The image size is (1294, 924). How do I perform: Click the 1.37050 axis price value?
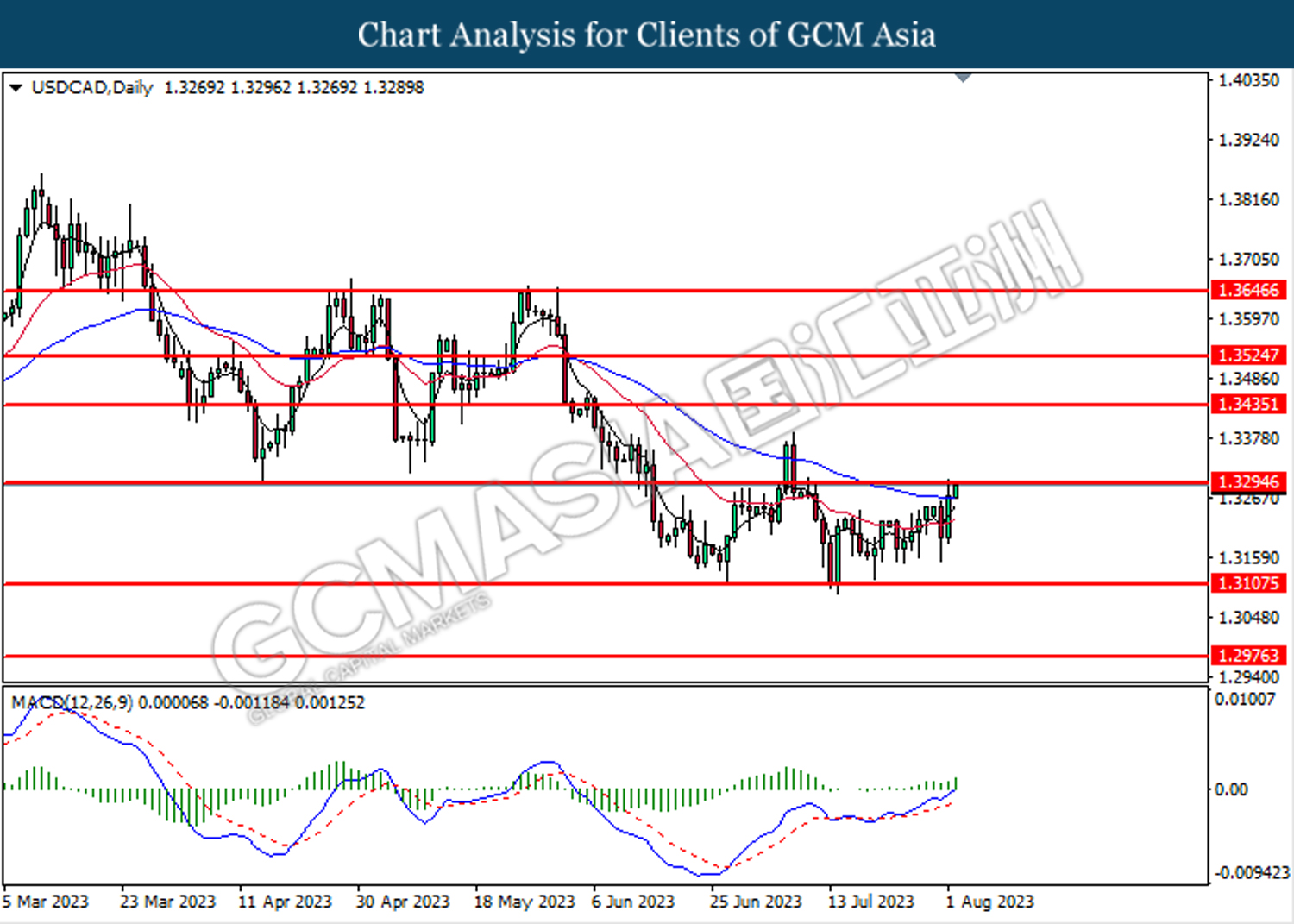[x=1248, y=259]
